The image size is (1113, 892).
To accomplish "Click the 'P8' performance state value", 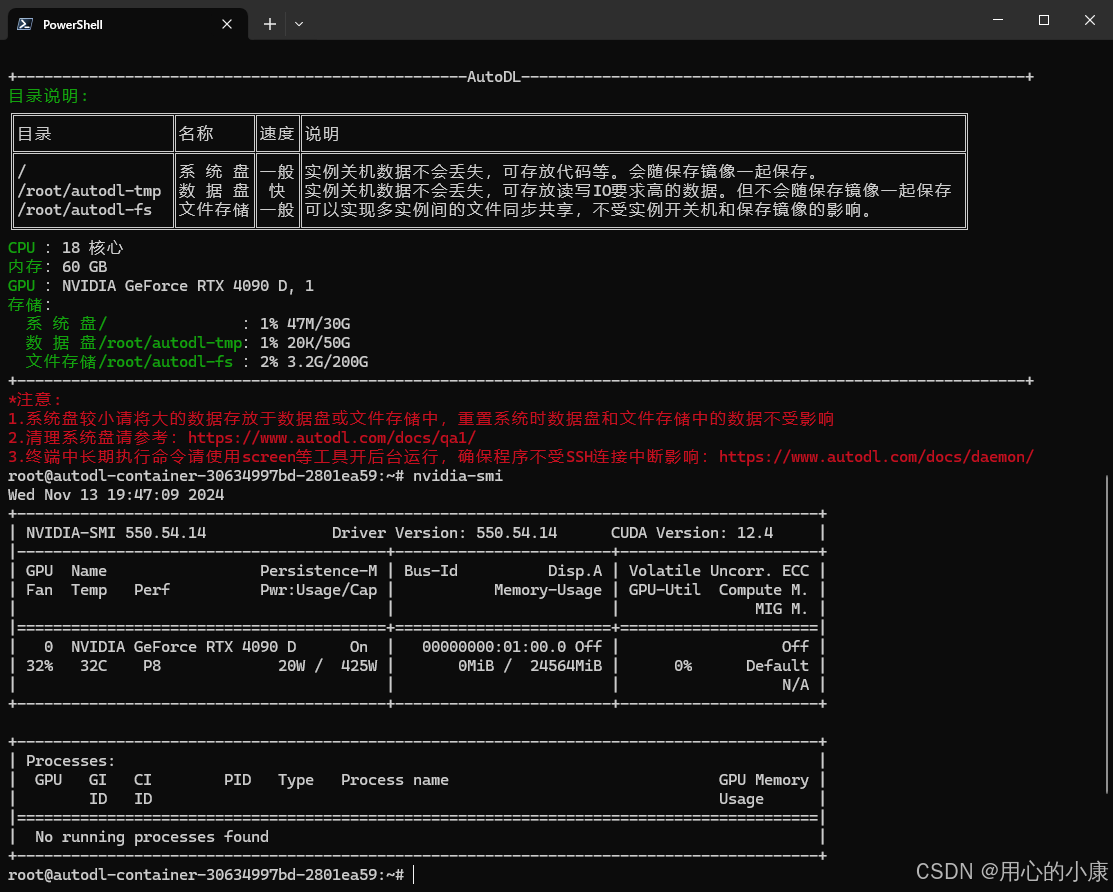I will [x=152, y=666].
